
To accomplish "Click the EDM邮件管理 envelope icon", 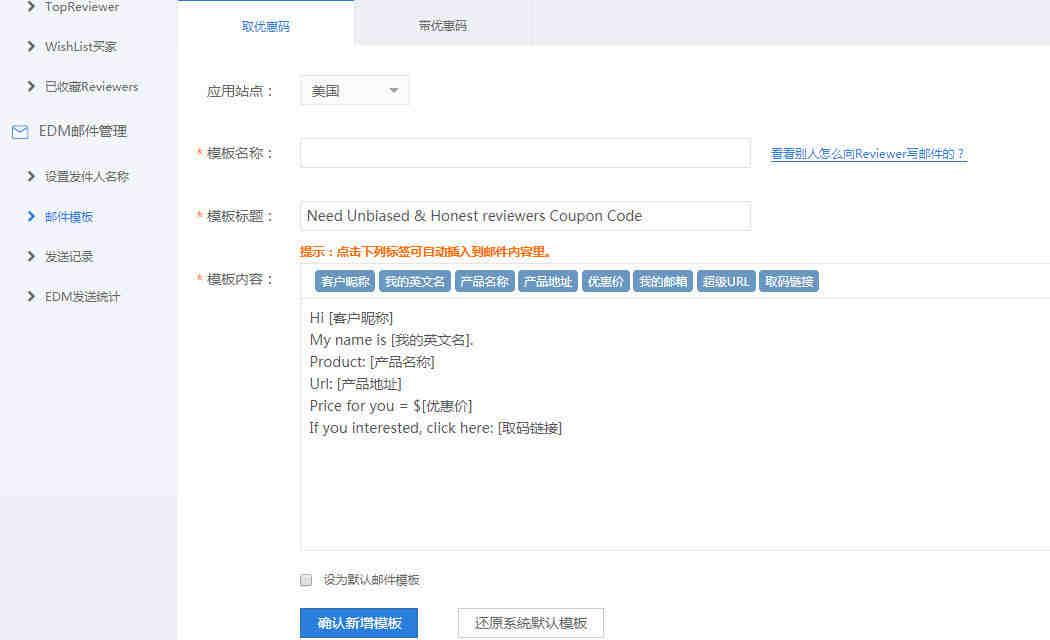I will click(20, 132).
